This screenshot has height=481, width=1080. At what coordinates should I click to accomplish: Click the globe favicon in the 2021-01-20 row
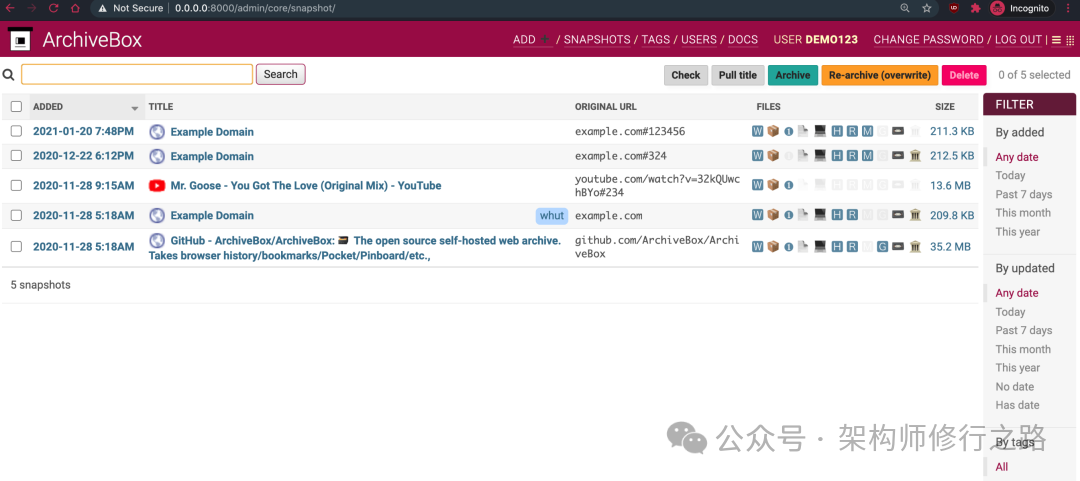(157, 132)
